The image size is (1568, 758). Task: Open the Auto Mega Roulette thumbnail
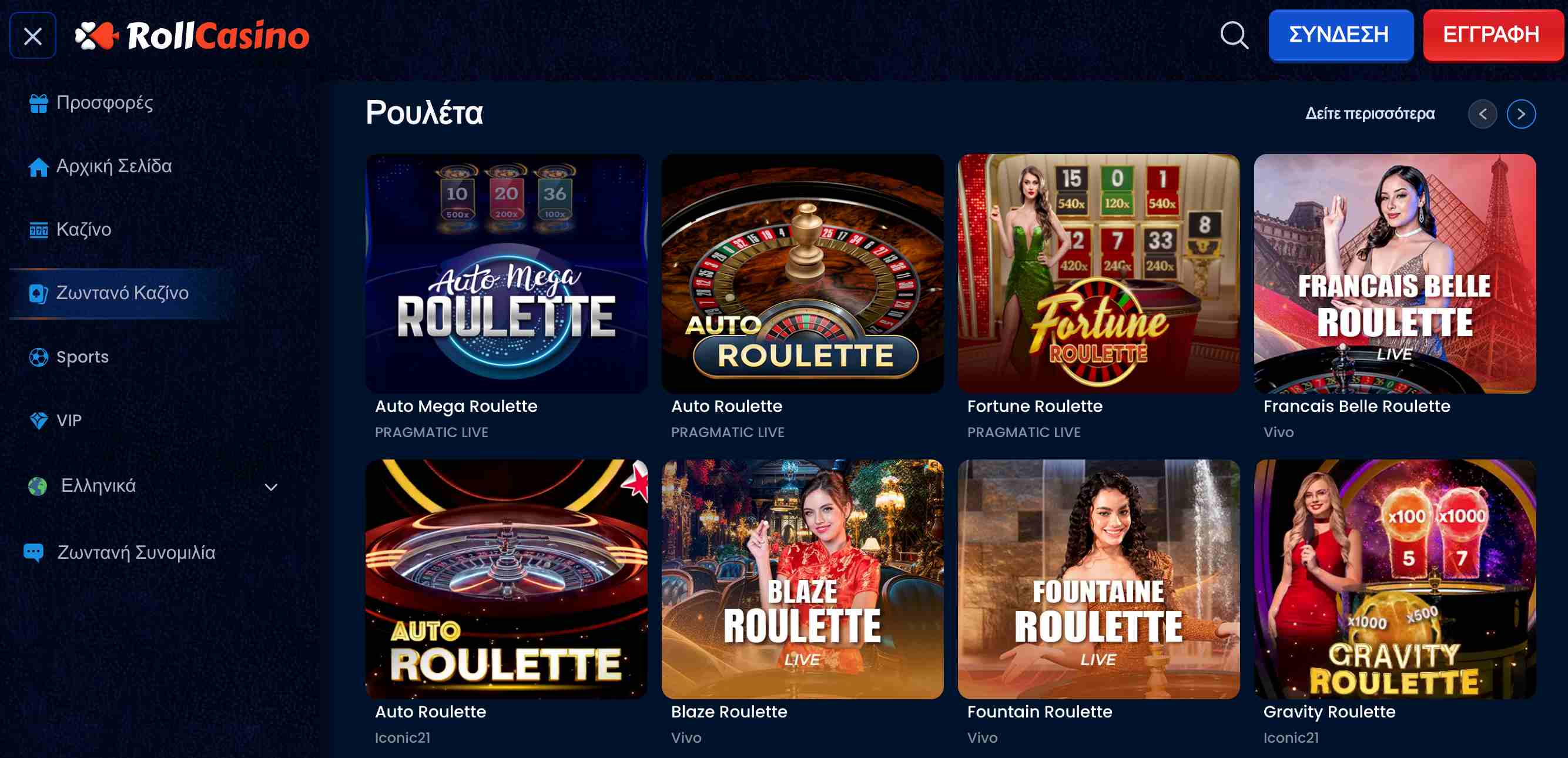(506, 274)
